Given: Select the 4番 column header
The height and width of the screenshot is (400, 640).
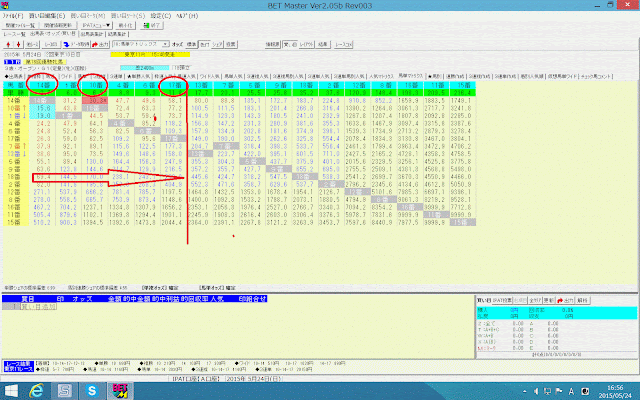Looking at the screenshot, I should click(x=122, y=85).
